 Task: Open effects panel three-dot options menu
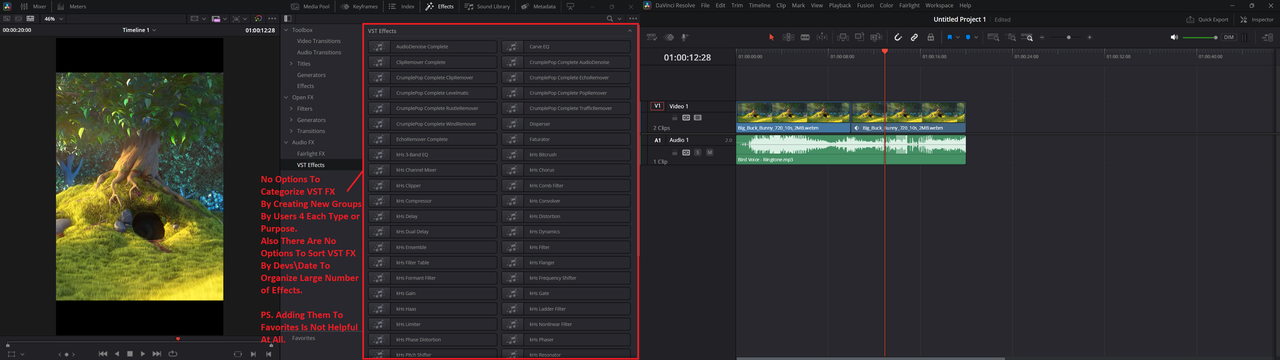633,18
